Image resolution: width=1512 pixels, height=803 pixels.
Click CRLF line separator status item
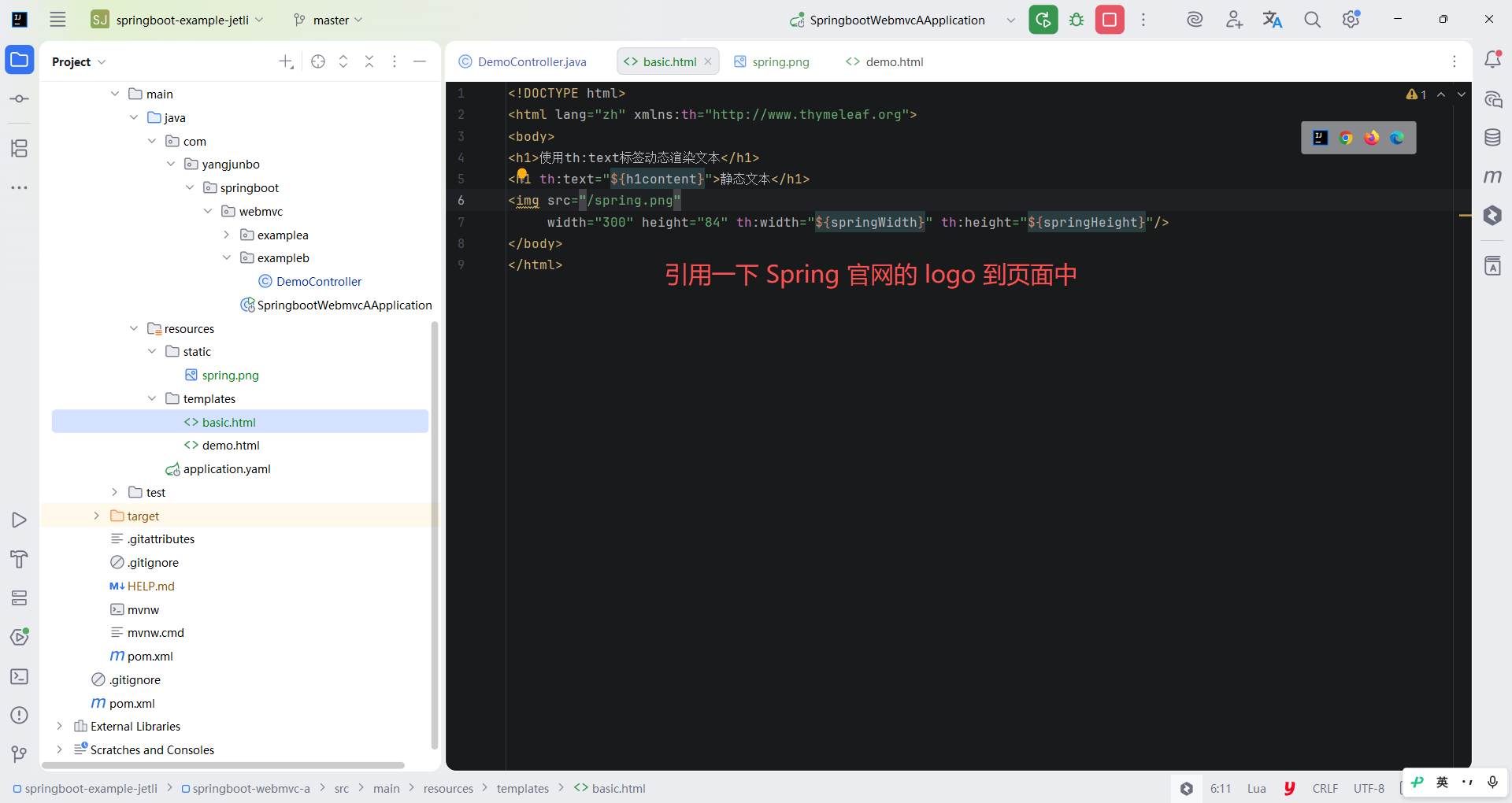tap(1325, 788)
